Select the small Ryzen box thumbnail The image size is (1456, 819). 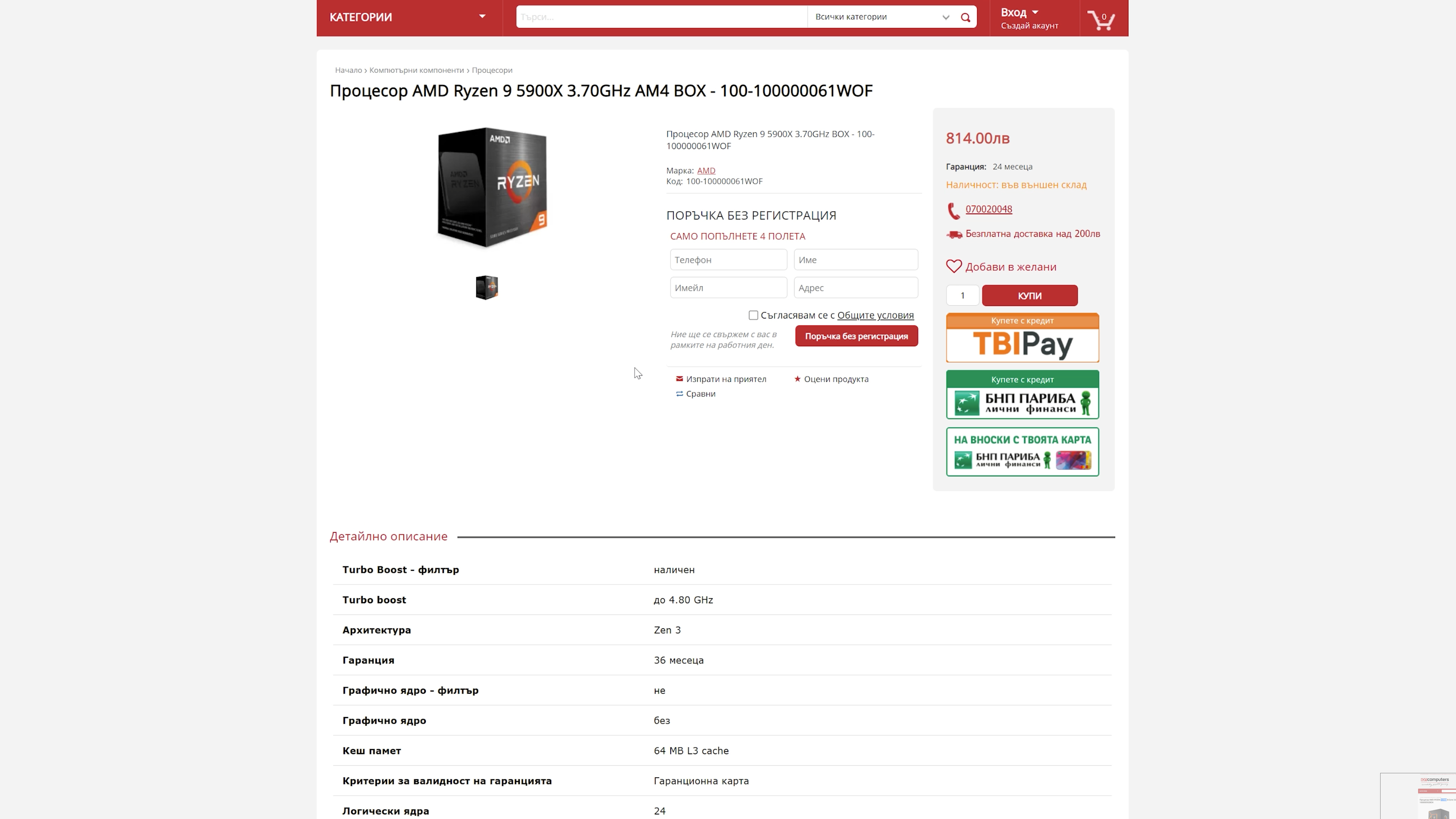tap(487, 288)
